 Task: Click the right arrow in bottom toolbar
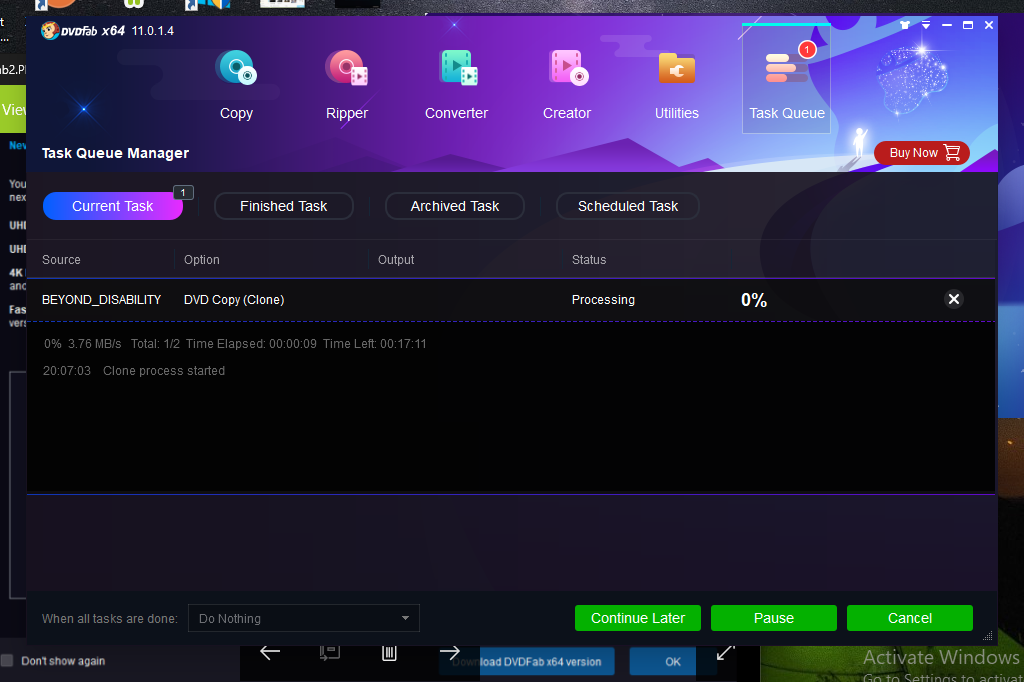tap(449, 652)
